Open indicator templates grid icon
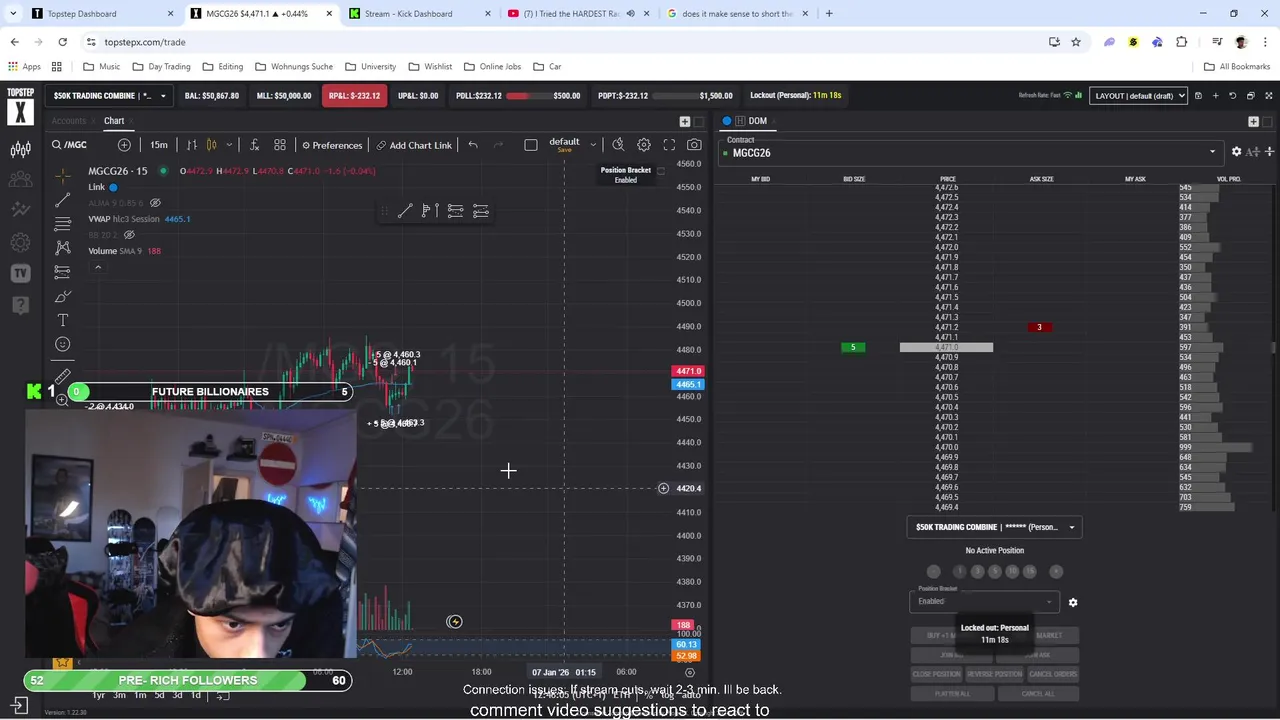Image resolution: width=1280 pixels, height=720 pixels. tap(280, 145)
